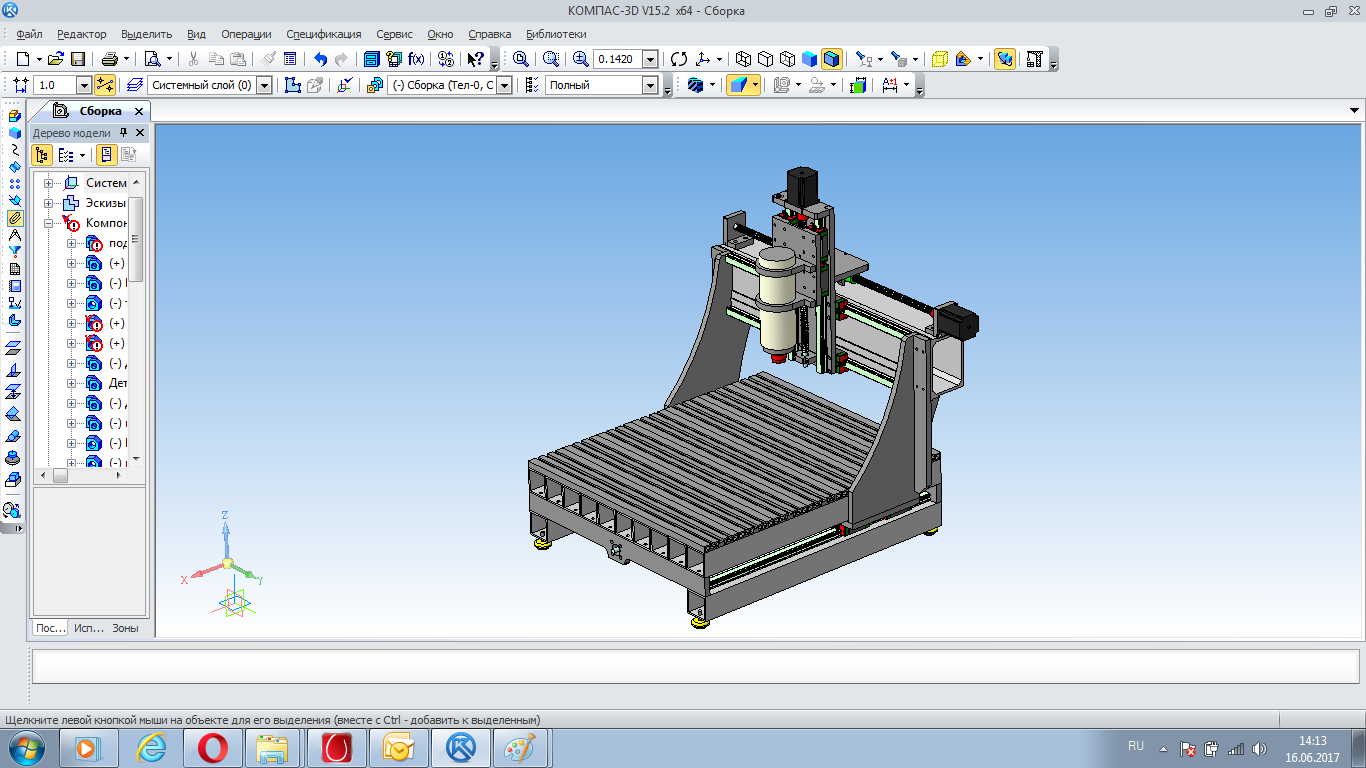Open the Спецификация menu

coord(324,34)
